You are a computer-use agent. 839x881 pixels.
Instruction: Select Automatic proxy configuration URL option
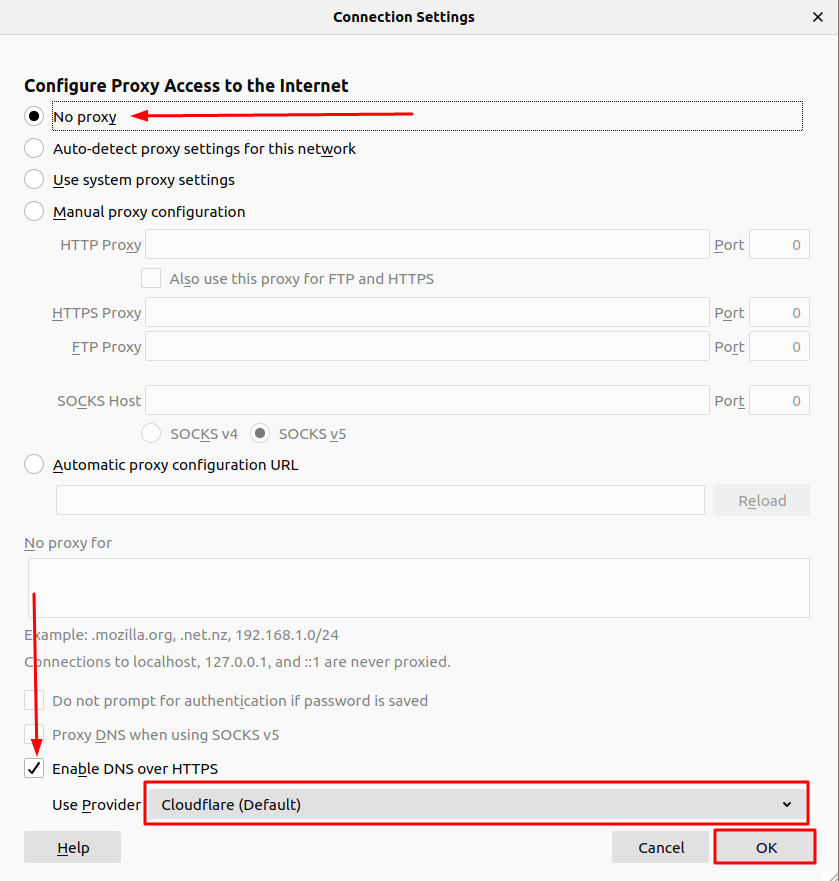[x=34, y=464]
